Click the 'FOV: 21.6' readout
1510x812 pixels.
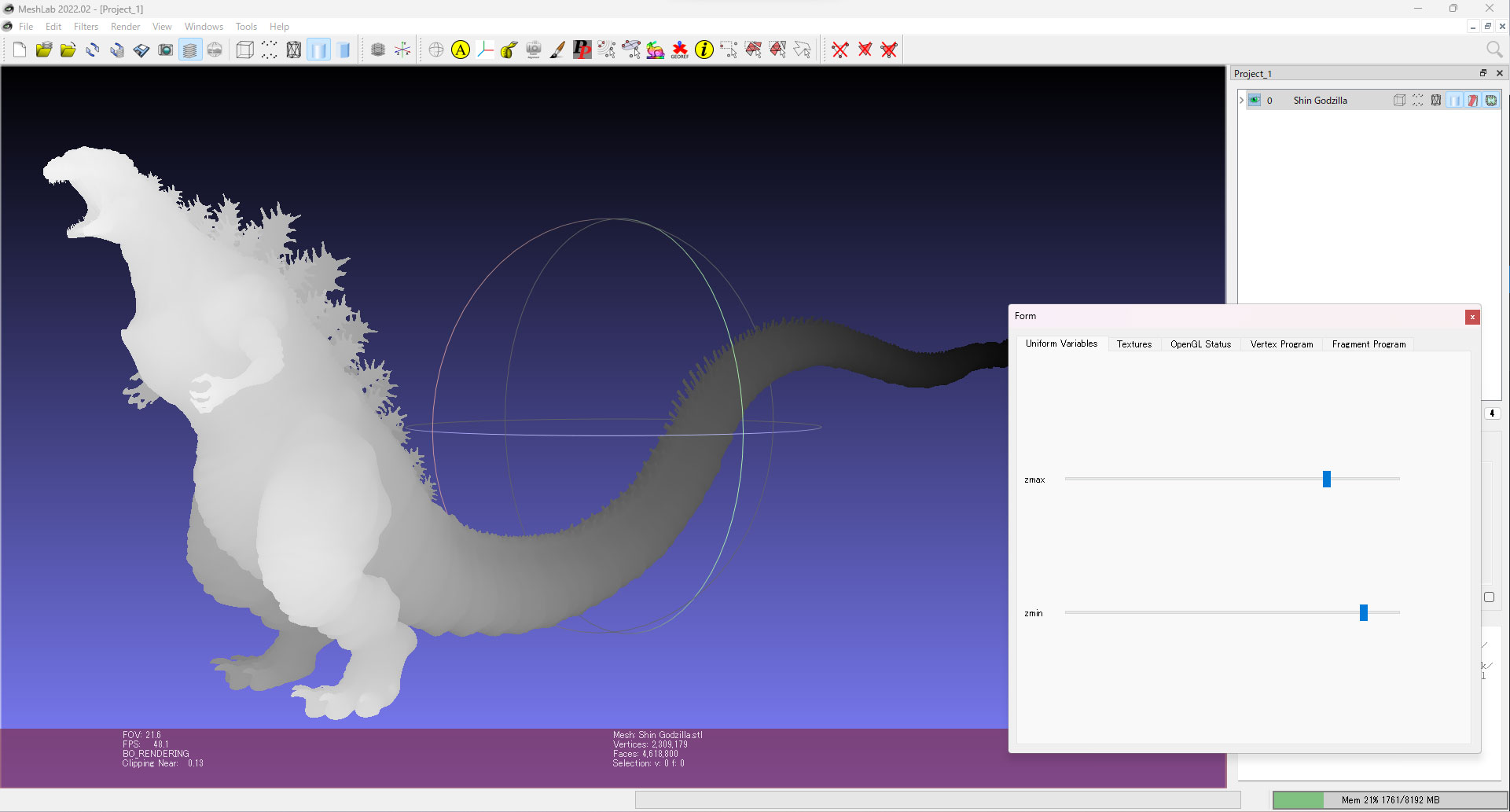(141, 735)
